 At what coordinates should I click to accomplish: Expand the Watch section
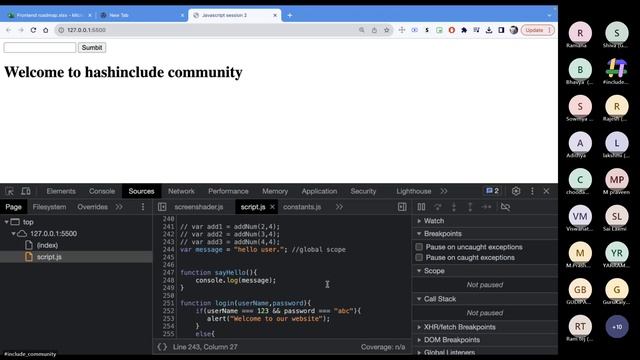[419, 221]
